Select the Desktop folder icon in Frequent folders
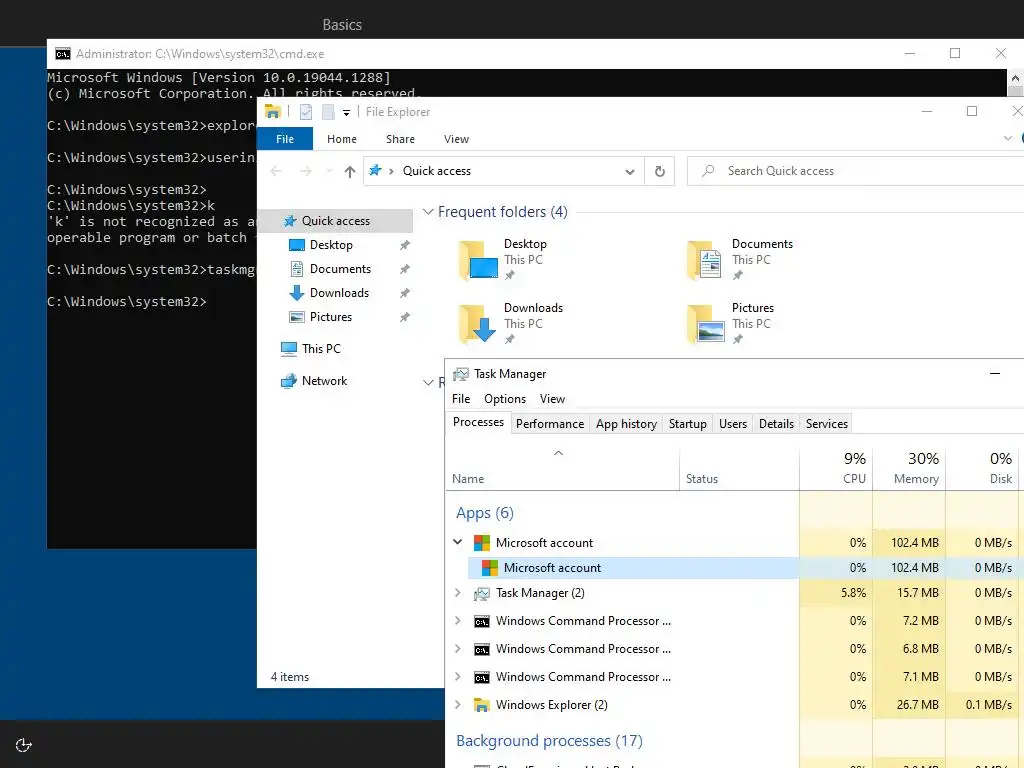This screenshot has height=768, width=1024. (x=478, y=260)
